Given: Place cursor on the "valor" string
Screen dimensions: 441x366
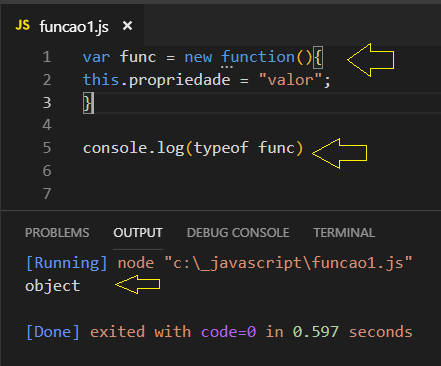Looking at the screenshot, I should (x=291, y=80).
